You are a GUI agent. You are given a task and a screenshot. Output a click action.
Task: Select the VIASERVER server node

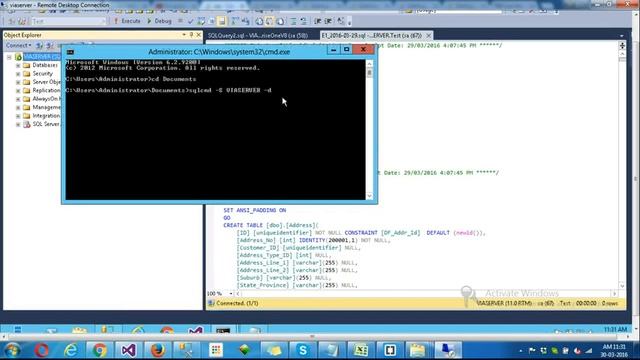click(x=42, y=57)
